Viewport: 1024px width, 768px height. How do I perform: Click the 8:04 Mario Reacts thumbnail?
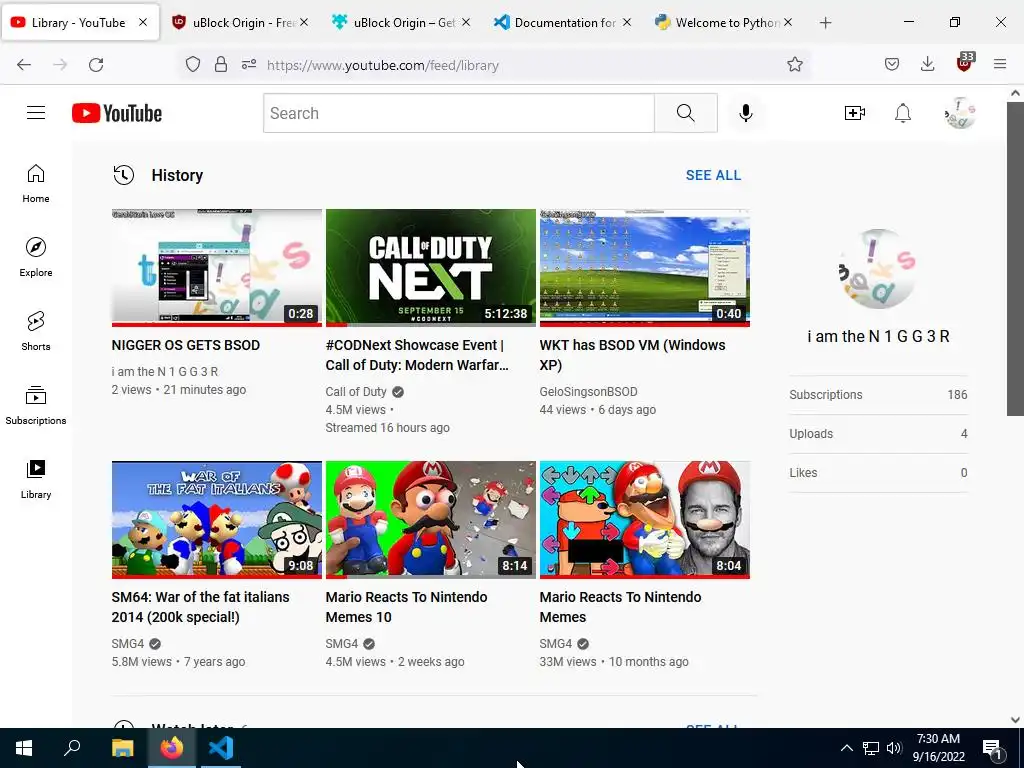645,519
